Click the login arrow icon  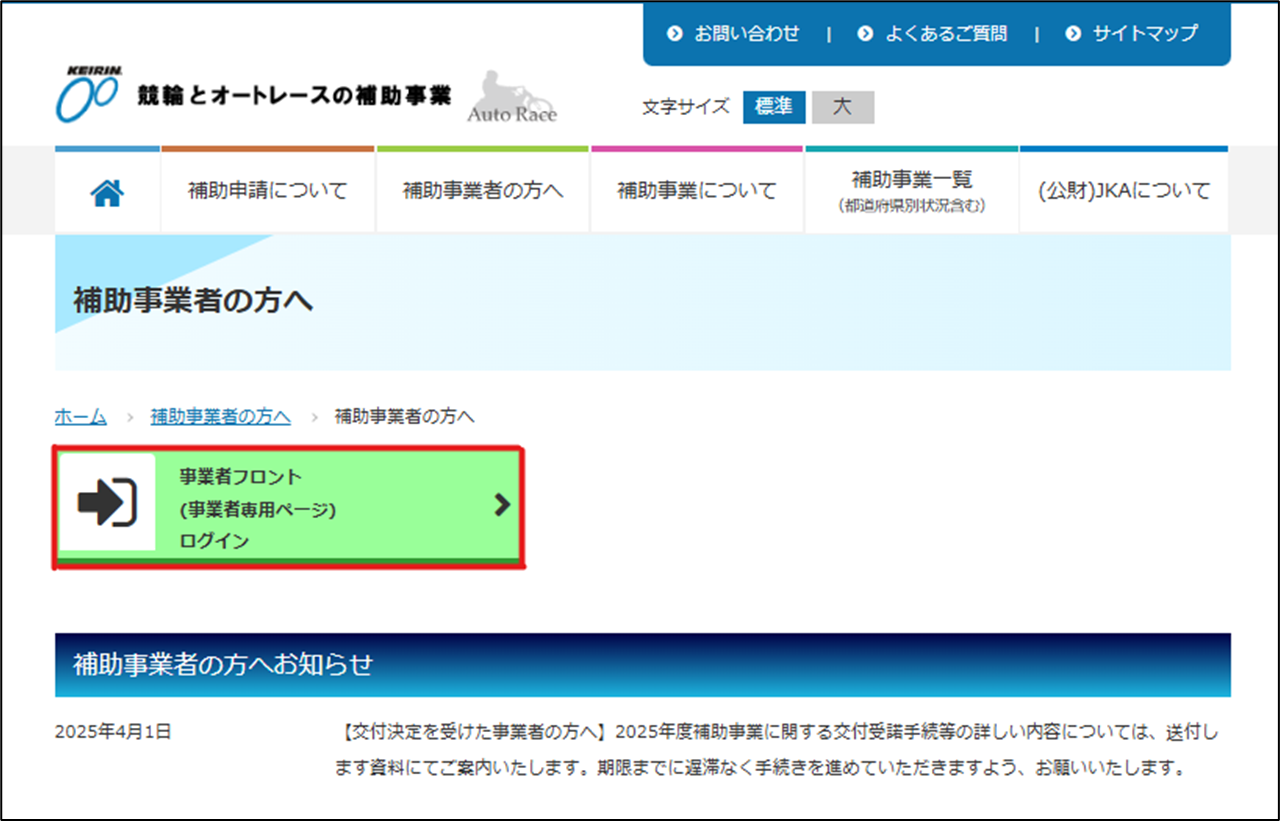(x=107, y=502)
